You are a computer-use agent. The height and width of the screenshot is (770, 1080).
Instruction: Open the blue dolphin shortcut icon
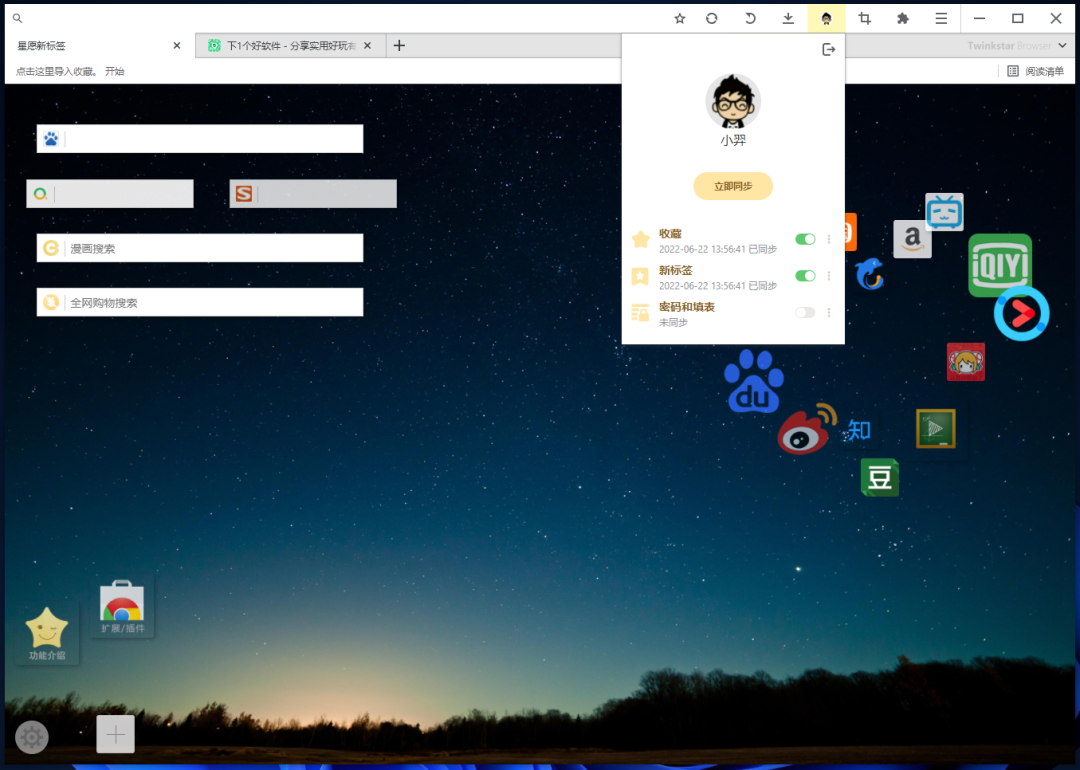[x=870, y=274]
